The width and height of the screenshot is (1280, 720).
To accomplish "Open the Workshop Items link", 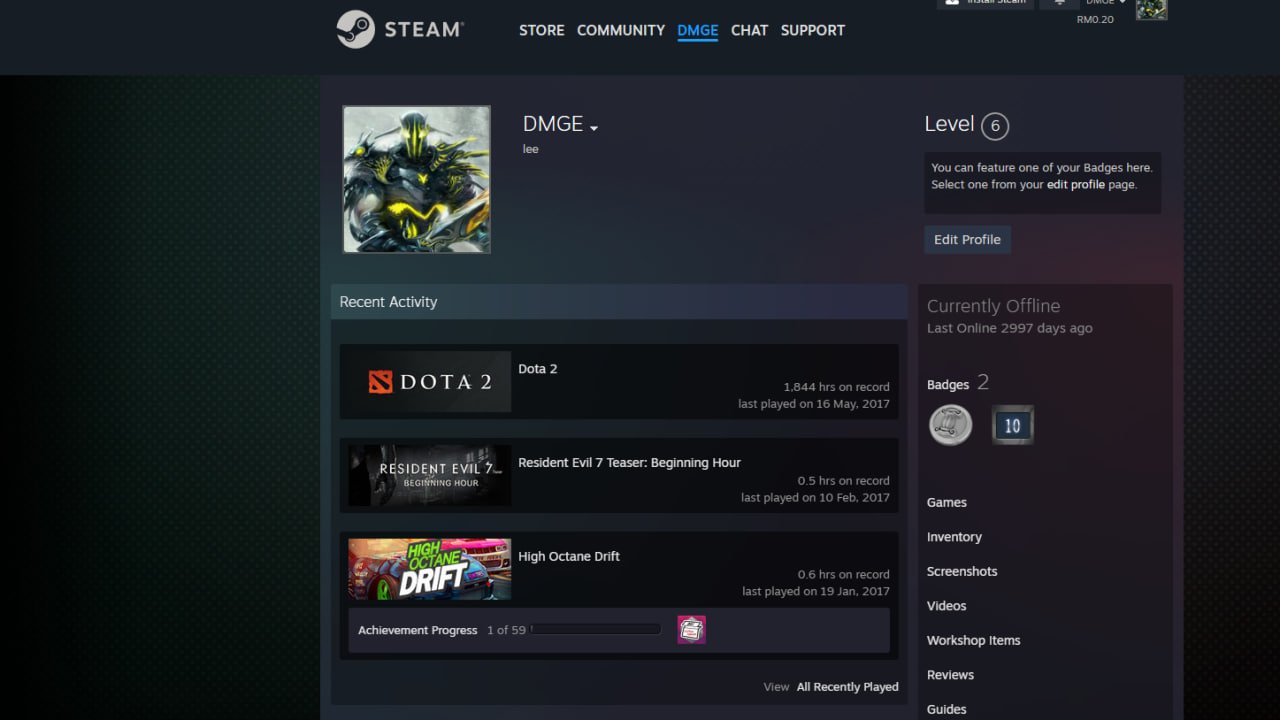I will [974, 641].
